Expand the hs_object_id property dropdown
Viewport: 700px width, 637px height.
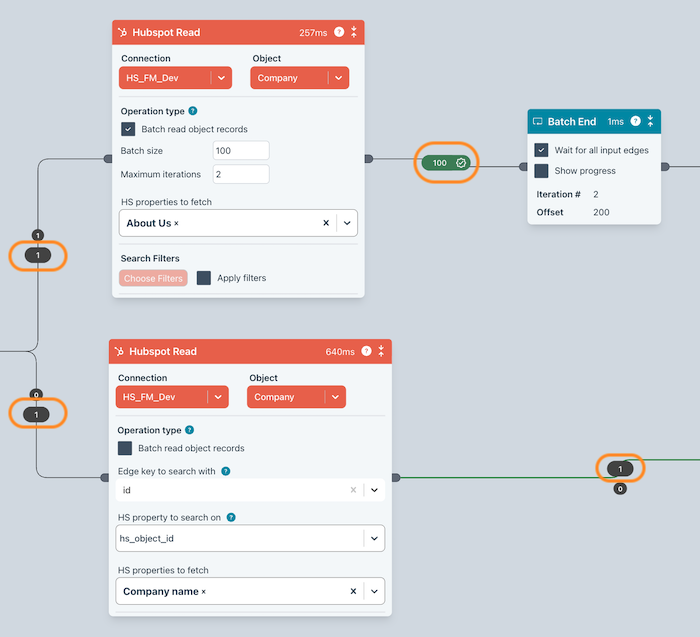pyautogui.click(x=374, y=538)
